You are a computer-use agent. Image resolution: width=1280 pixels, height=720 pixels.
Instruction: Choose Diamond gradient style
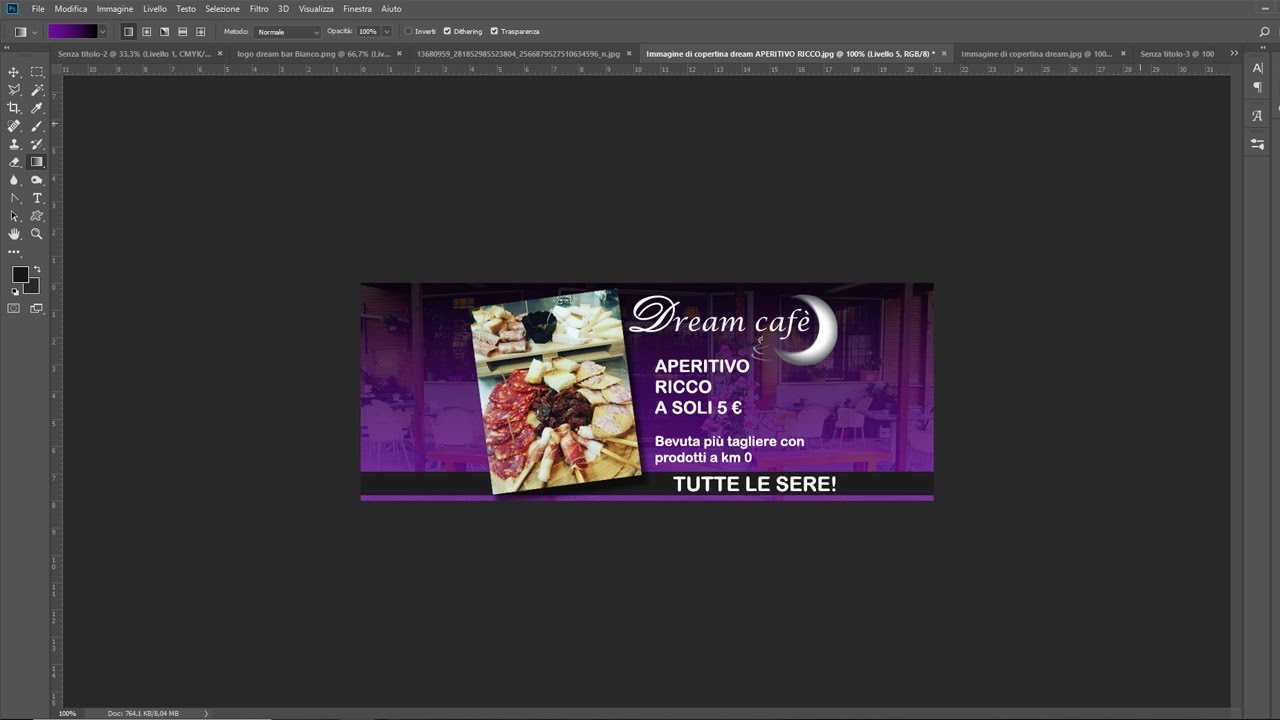200,32
